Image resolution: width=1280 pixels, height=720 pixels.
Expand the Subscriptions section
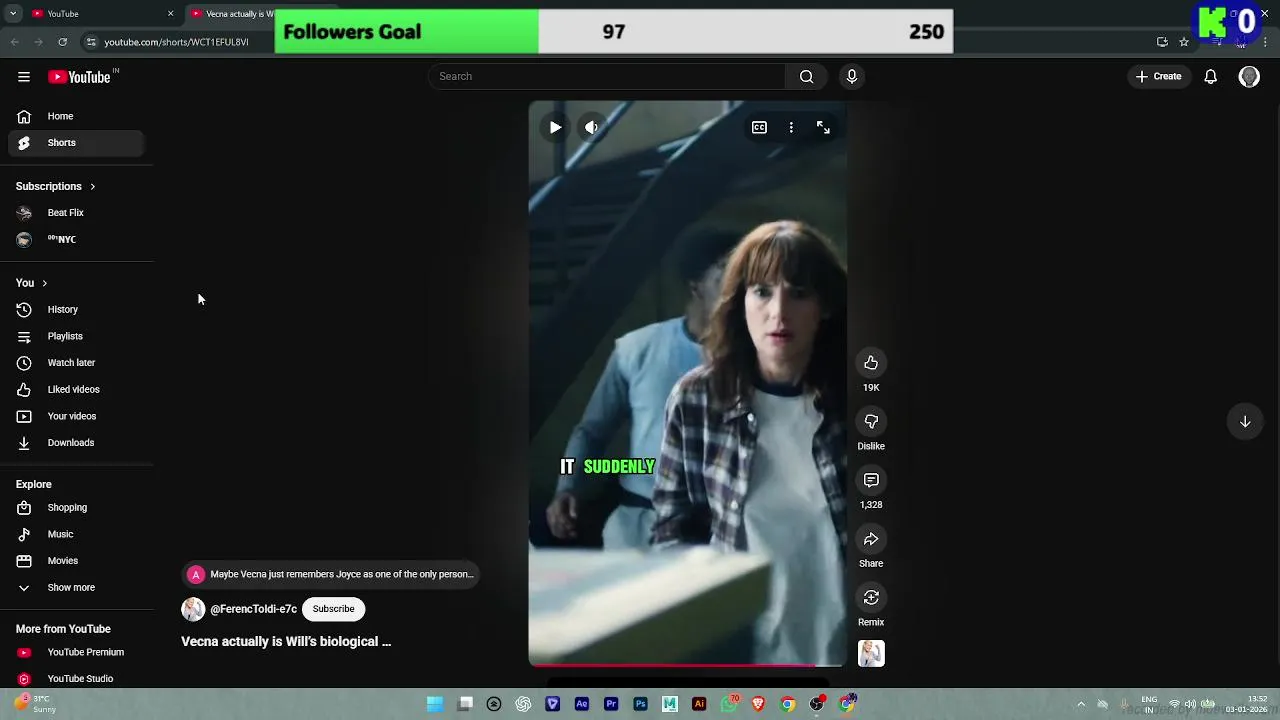56,186
